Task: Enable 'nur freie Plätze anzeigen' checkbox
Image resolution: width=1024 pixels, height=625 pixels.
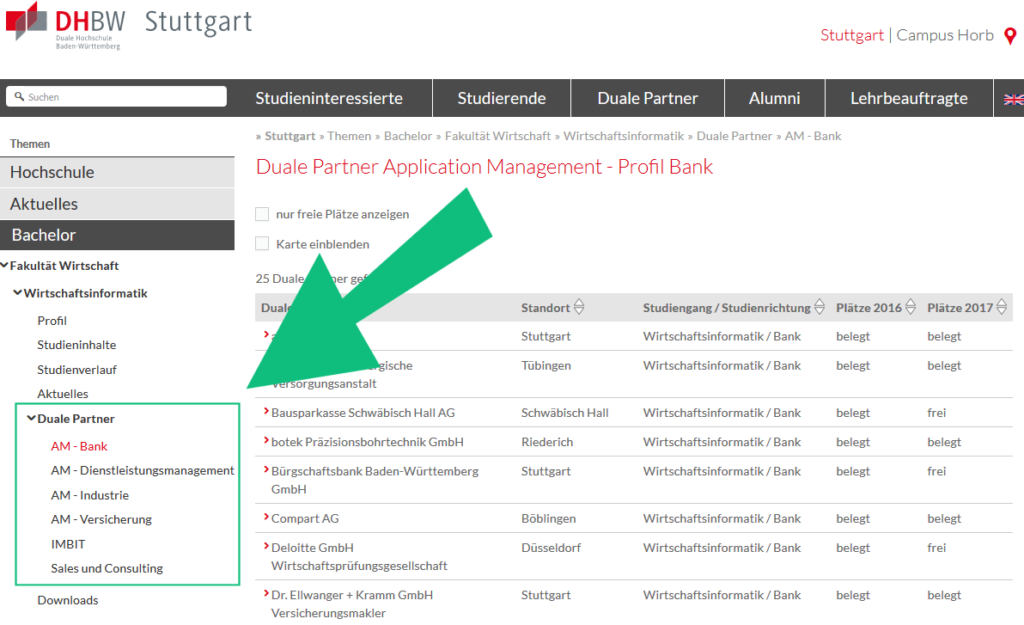Action: pos(262,214)
